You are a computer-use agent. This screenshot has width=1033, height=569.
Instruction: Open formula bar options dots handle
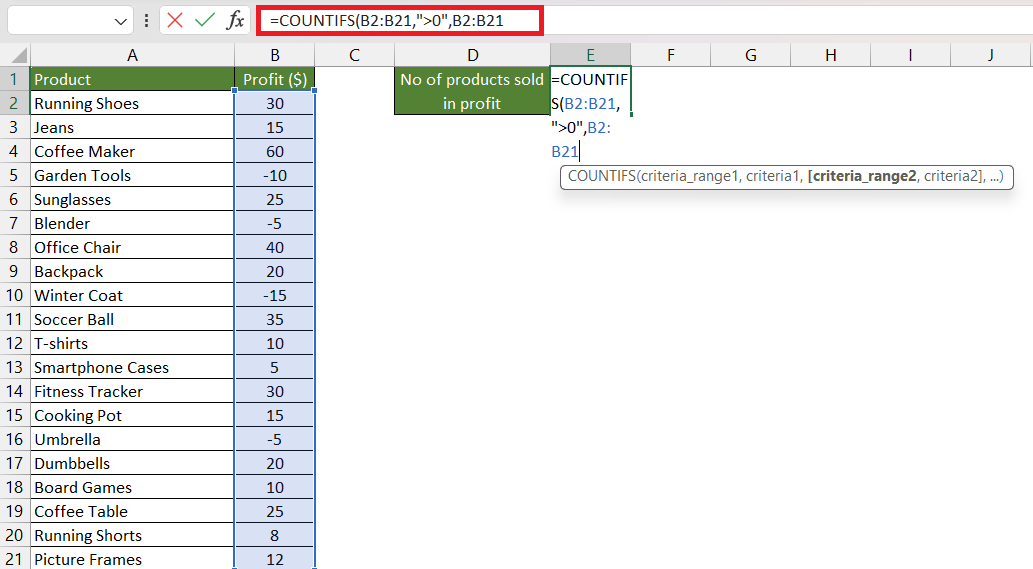[146, 21]
